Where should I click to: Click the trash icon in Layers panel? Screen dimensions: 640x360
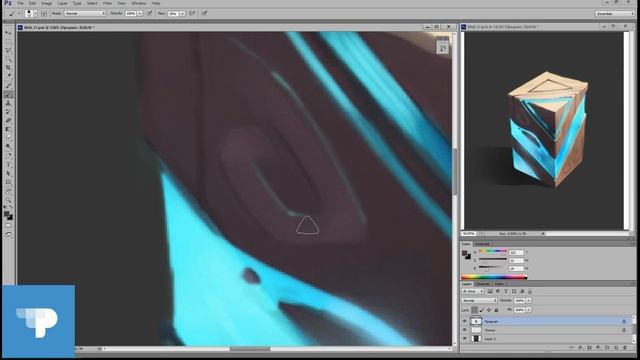(x=625, y=348)
